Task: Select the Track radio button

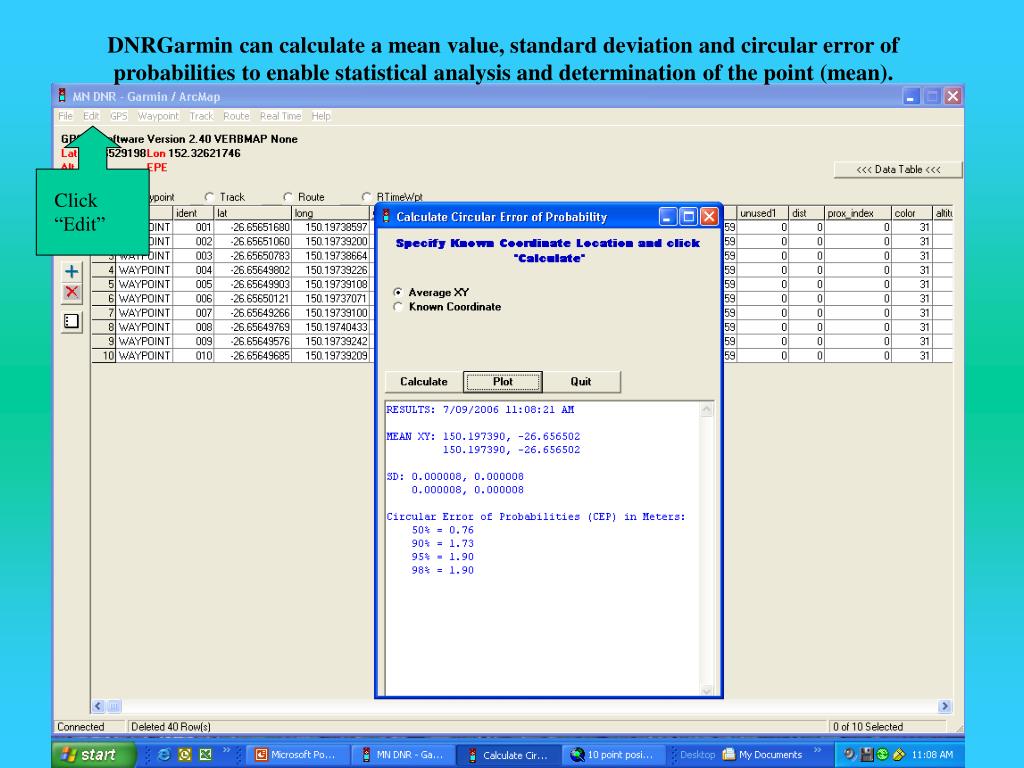Action: coord(209,197)
